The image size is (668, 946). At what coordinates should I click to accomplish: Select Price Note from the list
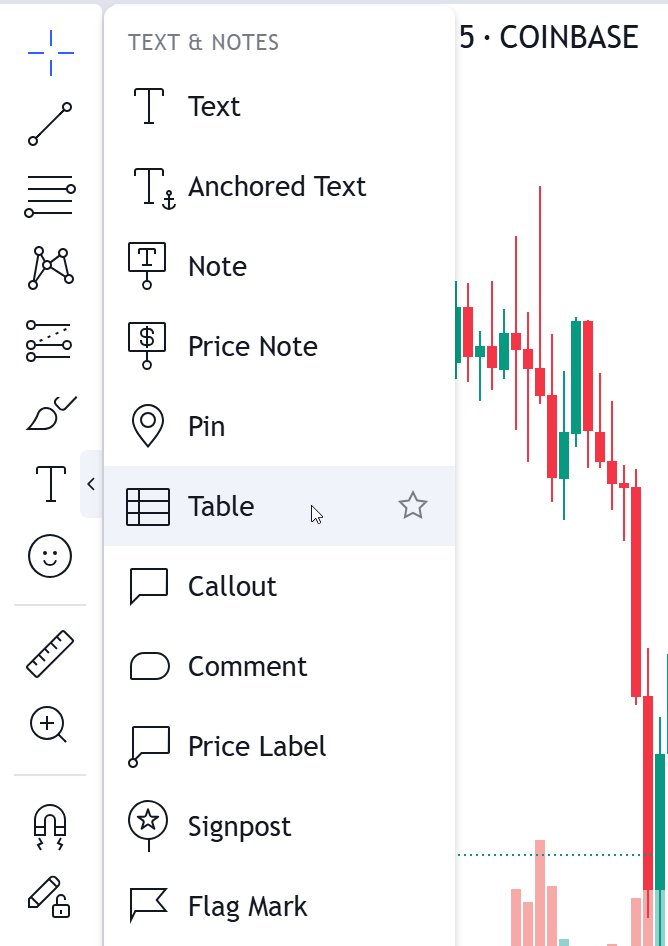click(252, 347)
